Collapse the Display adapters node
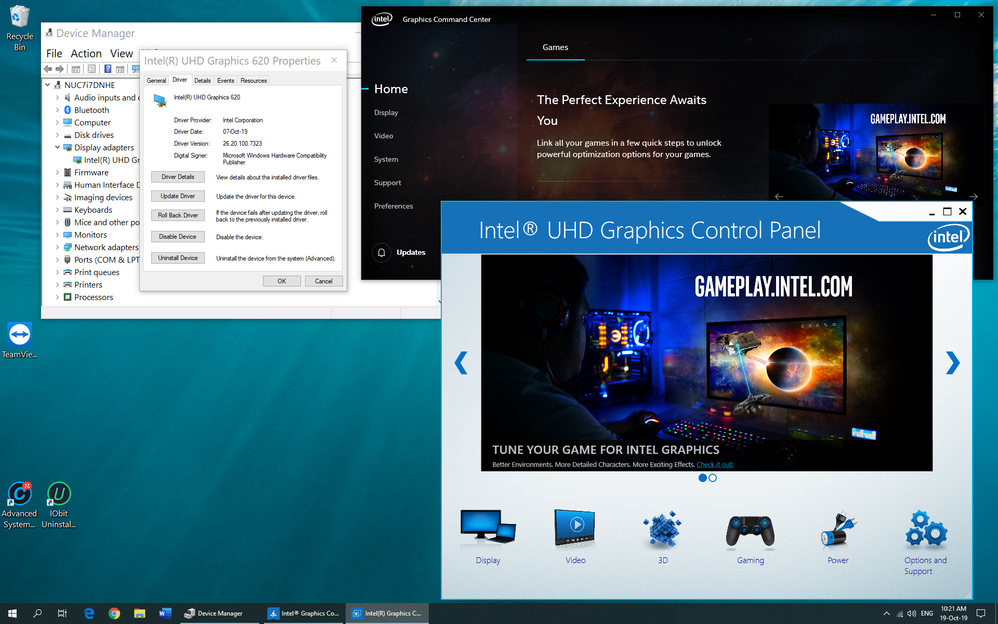998x624 pixels. pos(57,147)
